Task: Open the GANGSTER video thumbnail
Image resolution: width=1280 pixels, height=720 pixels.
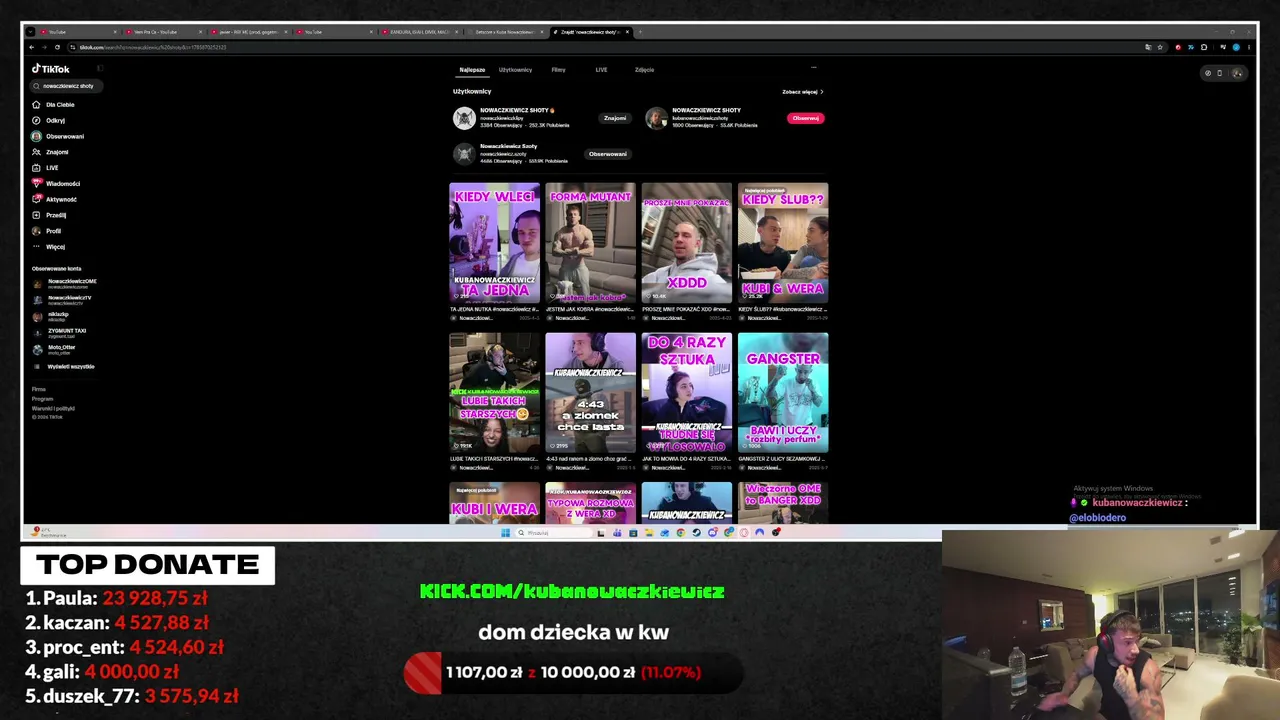Action: coord(783,392)
